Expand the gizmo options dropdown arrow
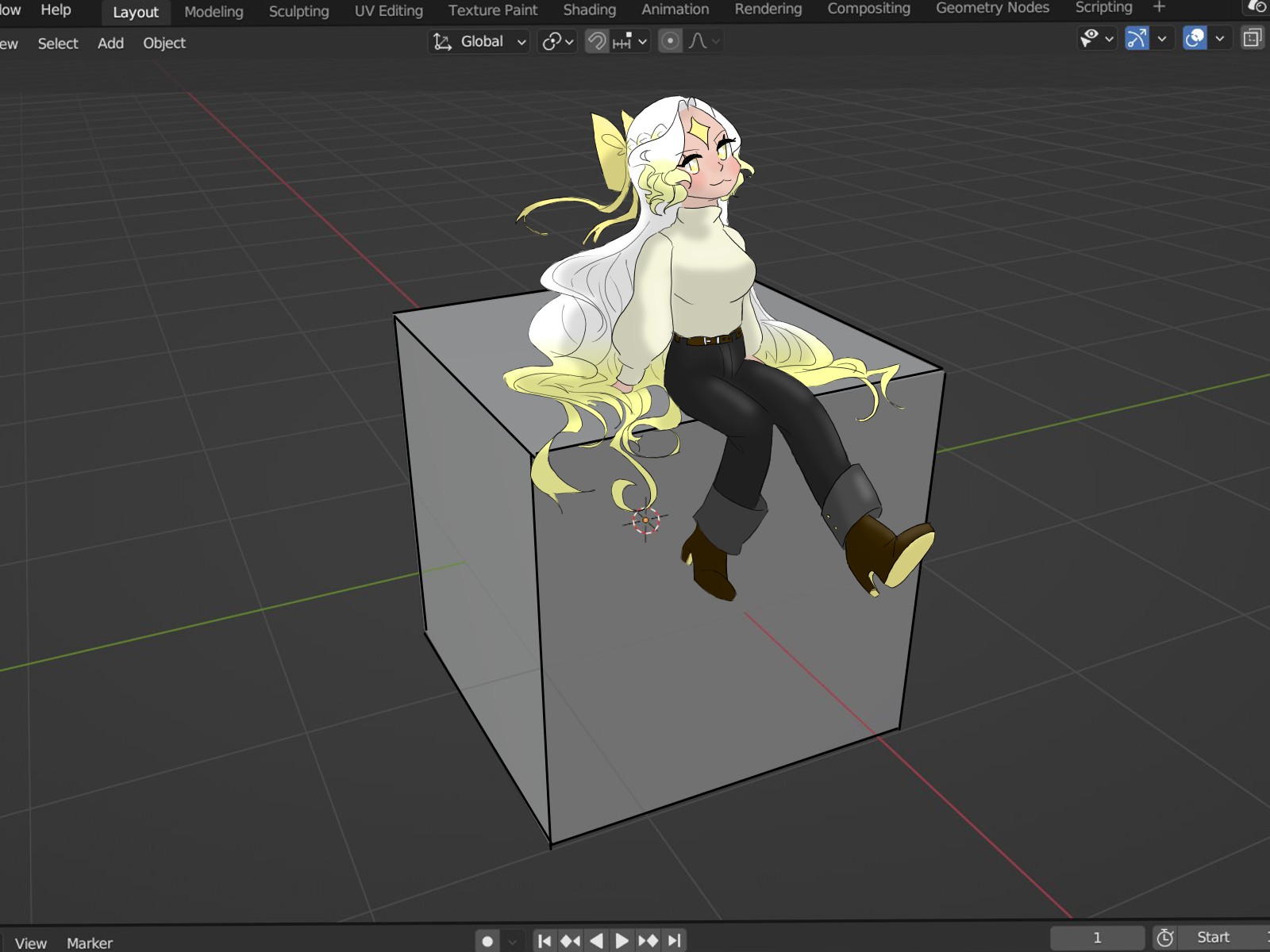The height and width of the screenshot is (952, 1270). pyautogui.click(x=1162, y=38)
